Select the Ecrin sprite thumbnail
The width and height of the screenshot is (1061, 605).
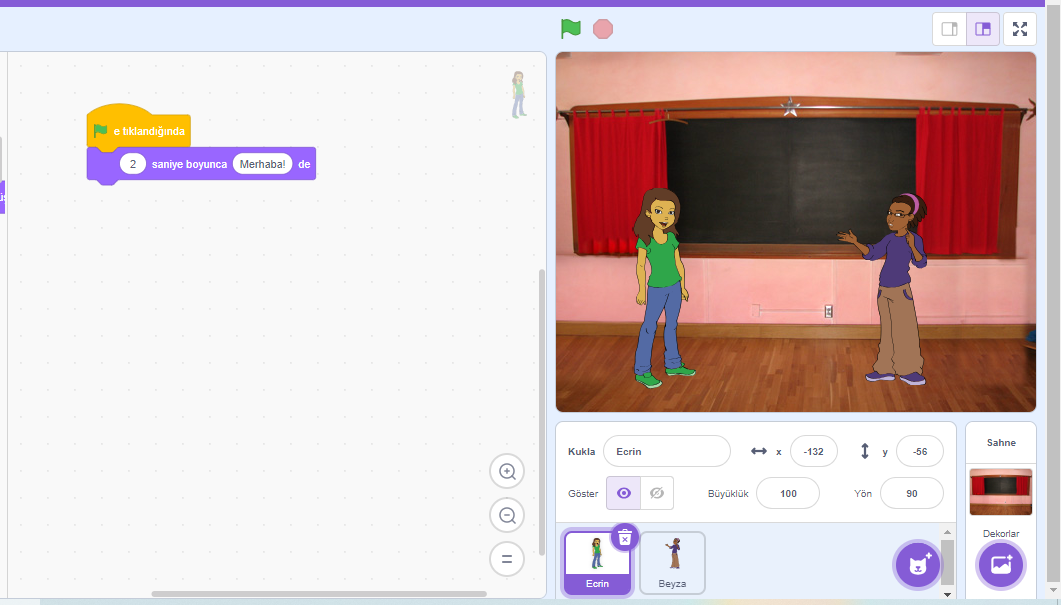coord(597,562)
